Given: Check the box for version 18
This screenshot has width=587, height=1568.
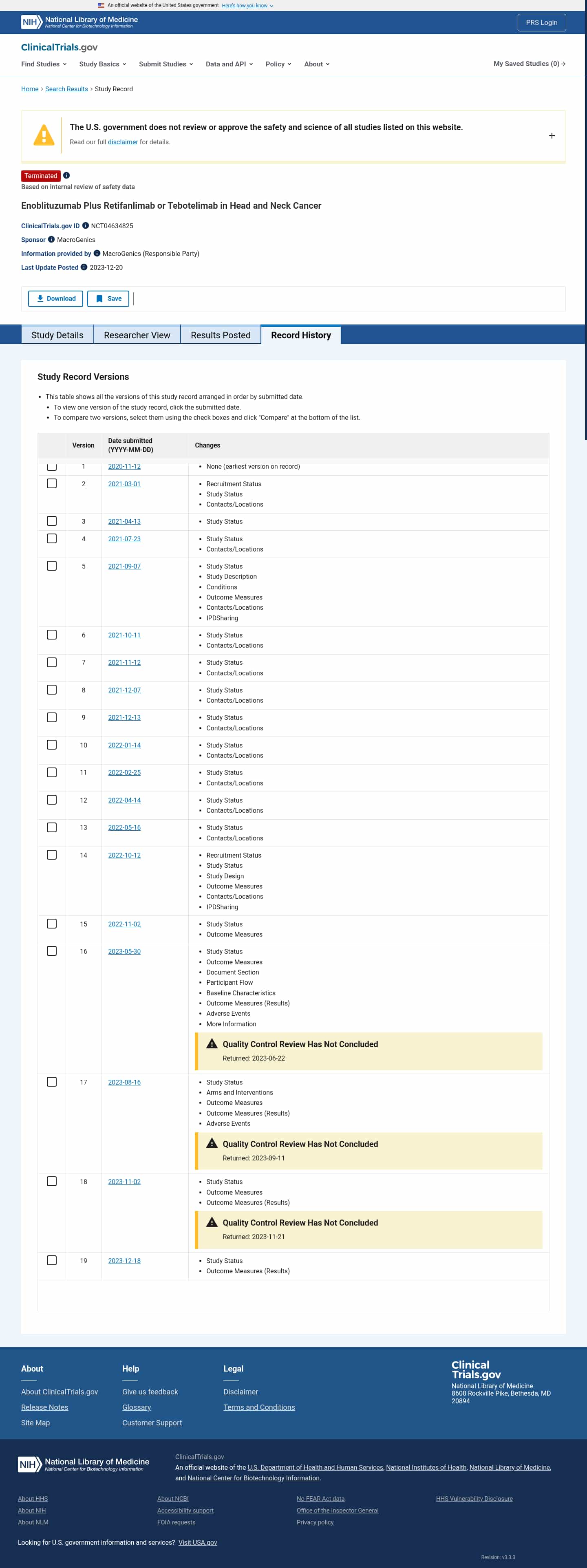Looking at the screenshot, I should (x=52, y=1181).
